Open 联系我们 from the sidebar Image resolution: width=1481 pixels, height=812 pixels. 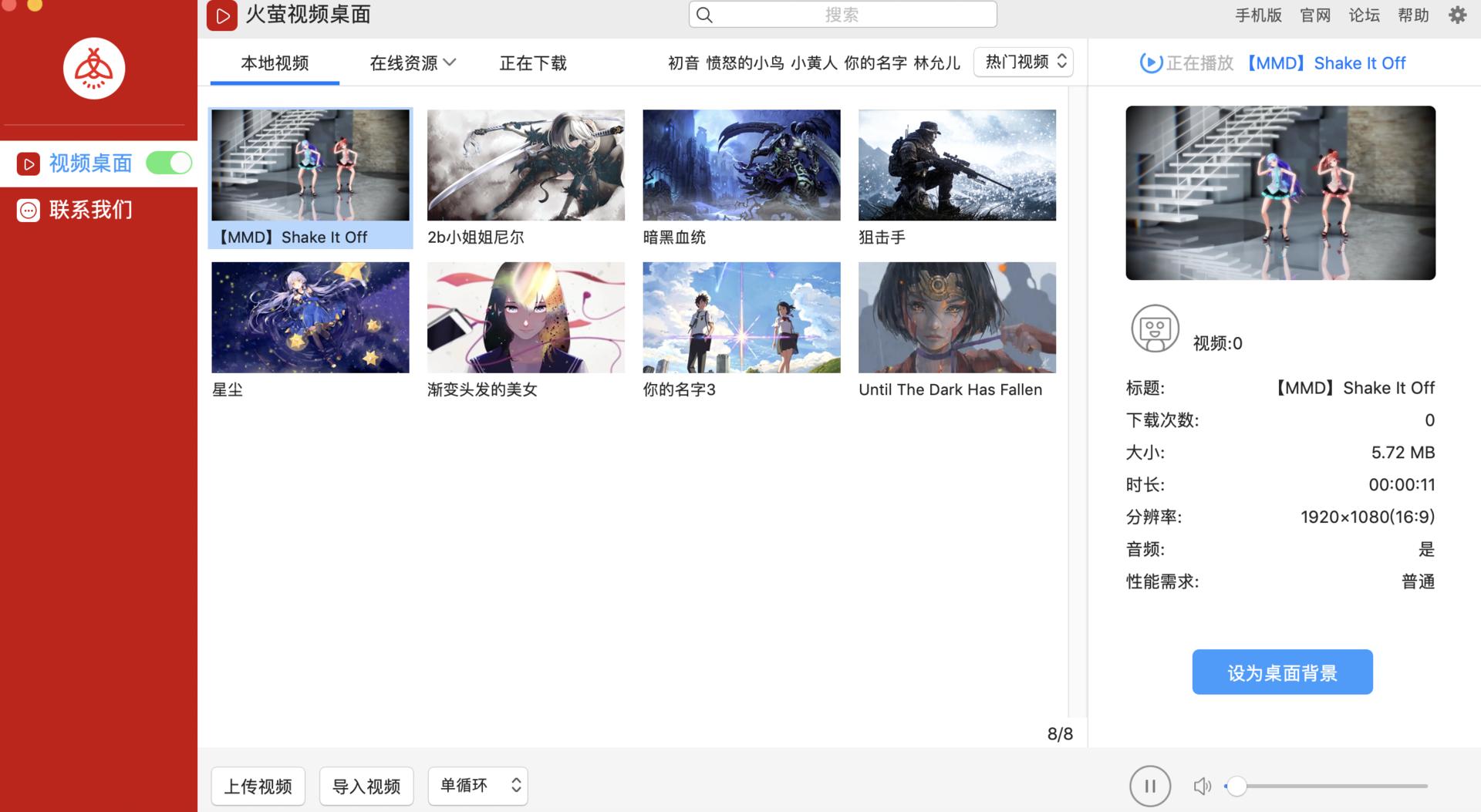(28, 209)
